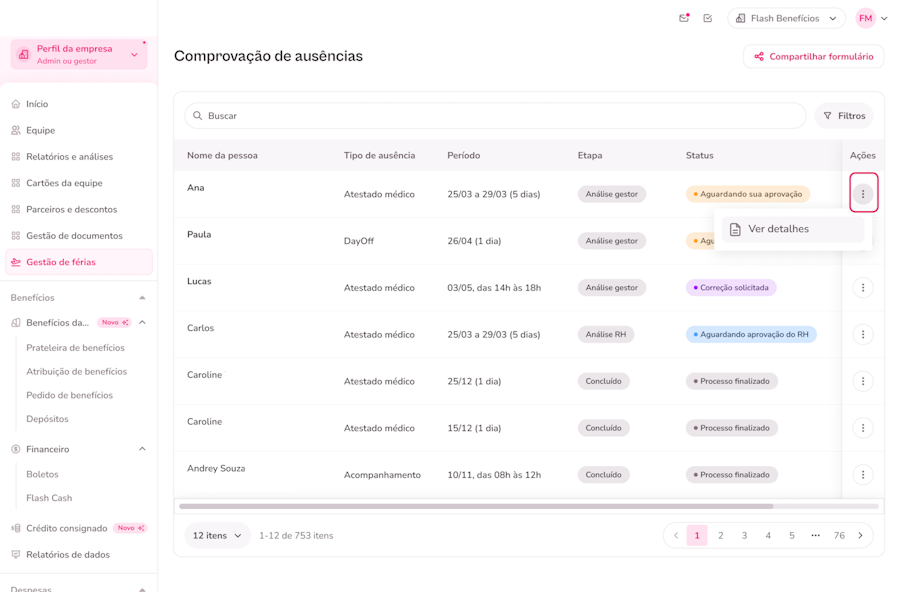Jump to last page 76
900x592 pixels.
tap(839, 535)
